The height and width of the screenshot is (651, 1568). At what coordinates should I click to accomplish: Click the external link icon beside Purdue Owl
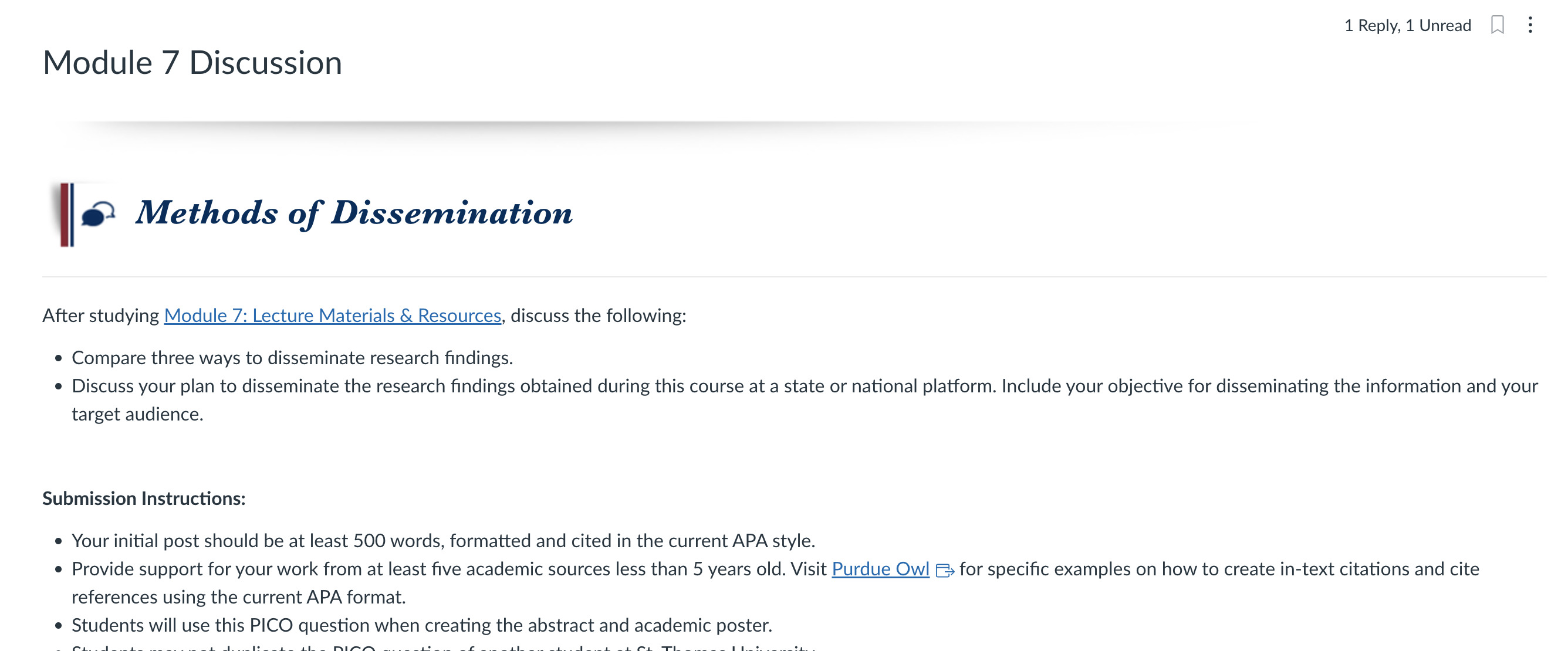click(945, 570)
